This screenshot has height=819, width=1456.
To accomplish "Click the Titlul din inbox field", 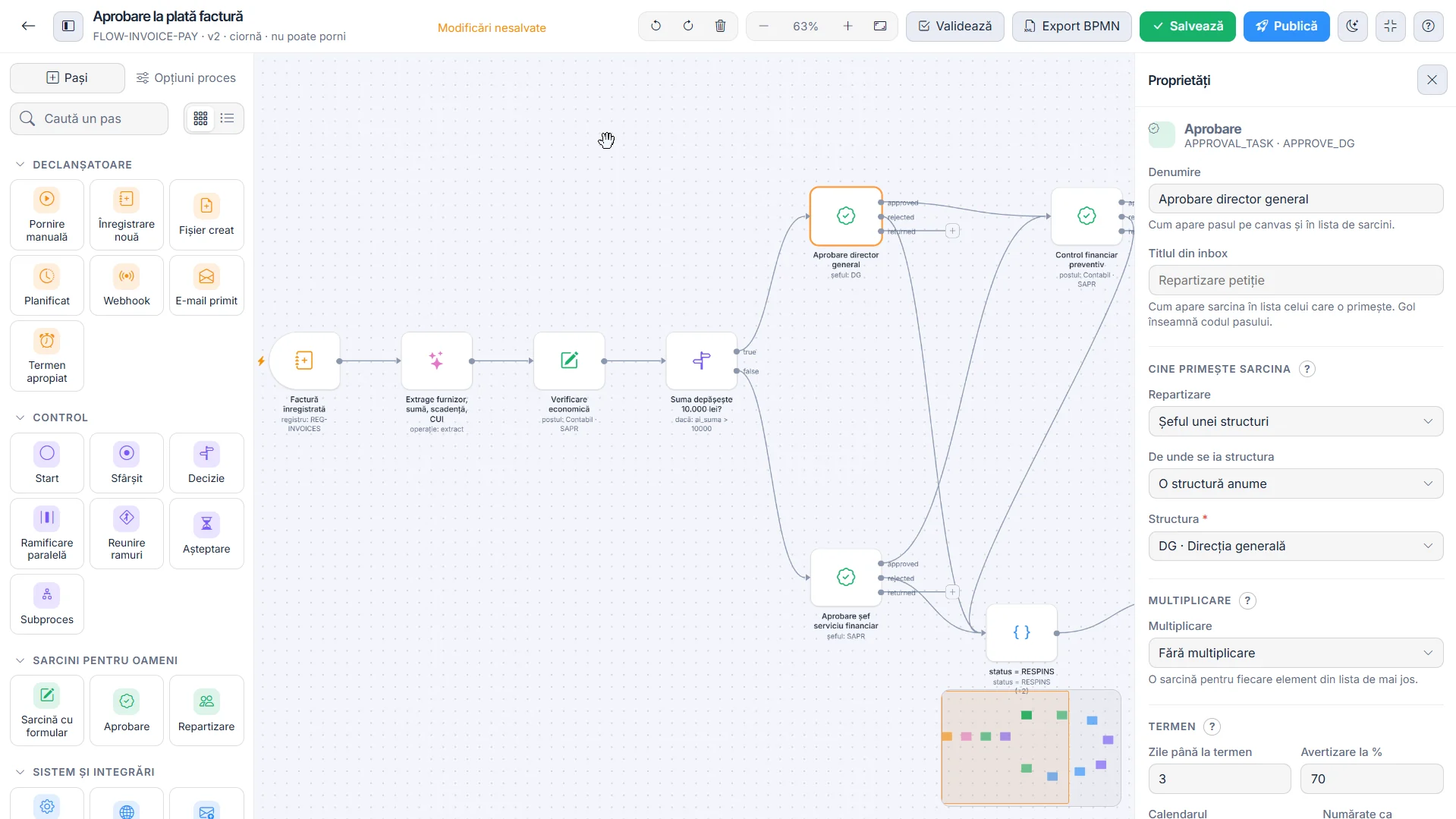I will point(1295,280).
